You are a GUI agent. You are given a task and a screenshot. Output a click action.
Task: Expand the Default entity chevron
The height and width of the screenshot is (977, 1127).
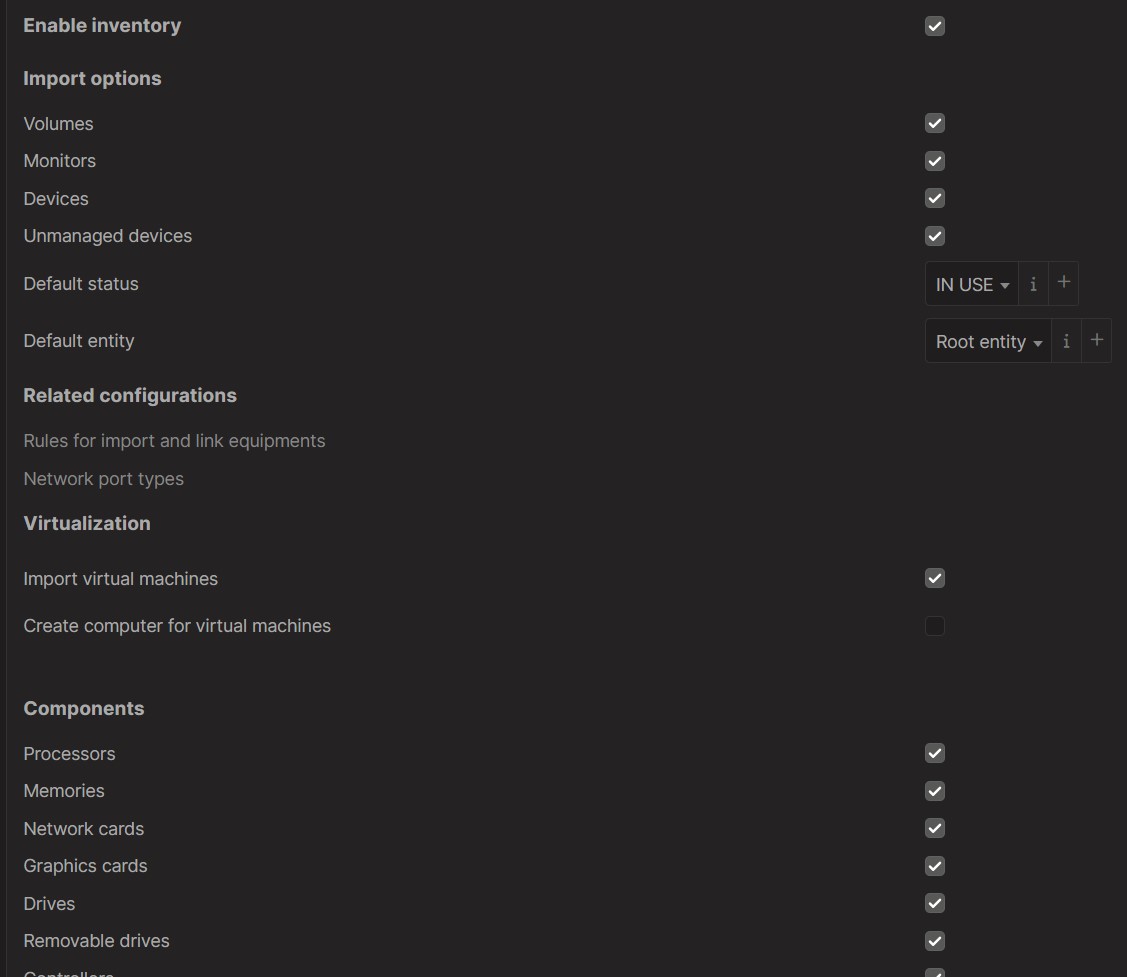(x=1039, y=342)
